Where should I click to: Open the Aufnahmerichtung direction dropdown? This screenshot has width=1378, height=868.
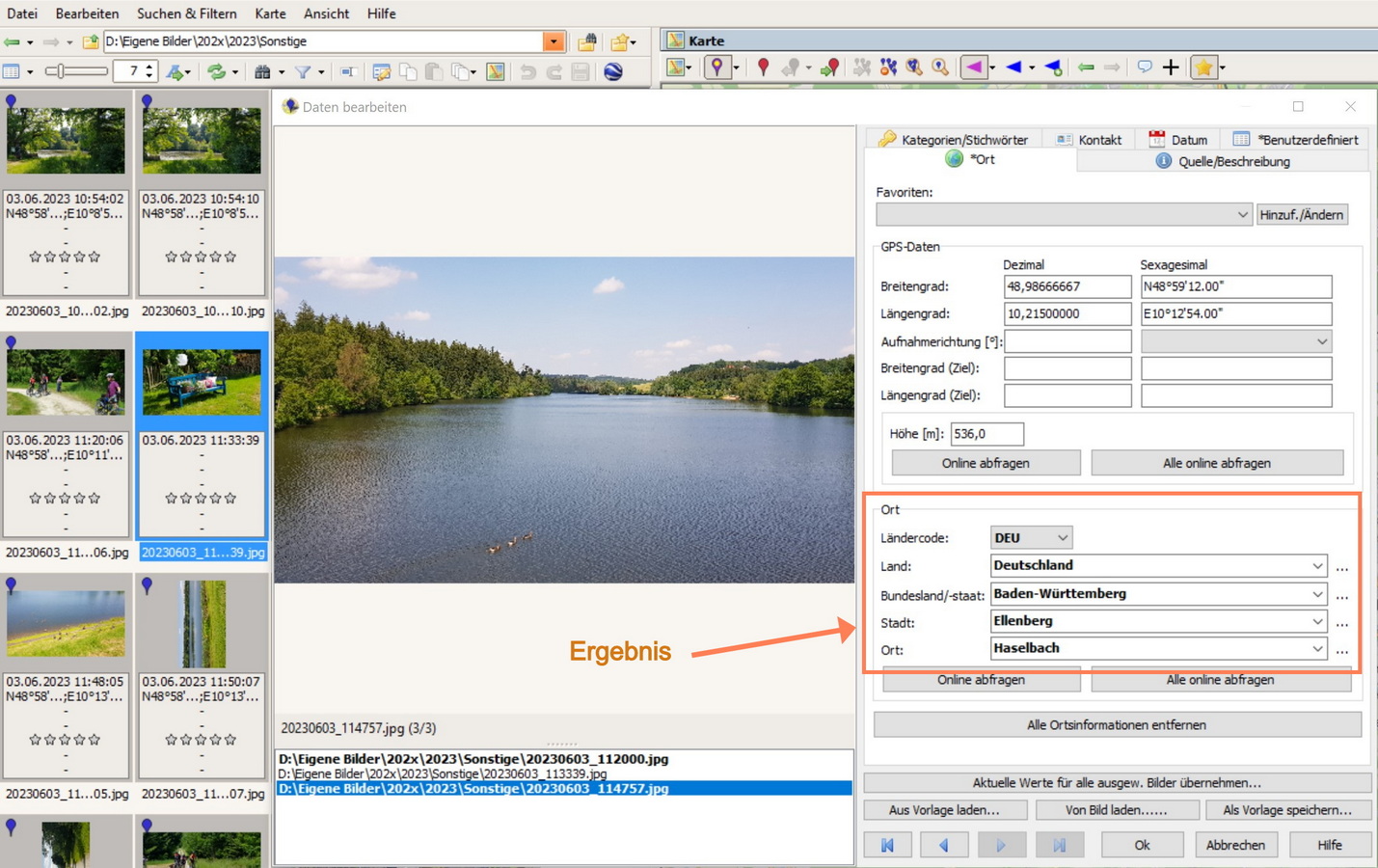1321,341
